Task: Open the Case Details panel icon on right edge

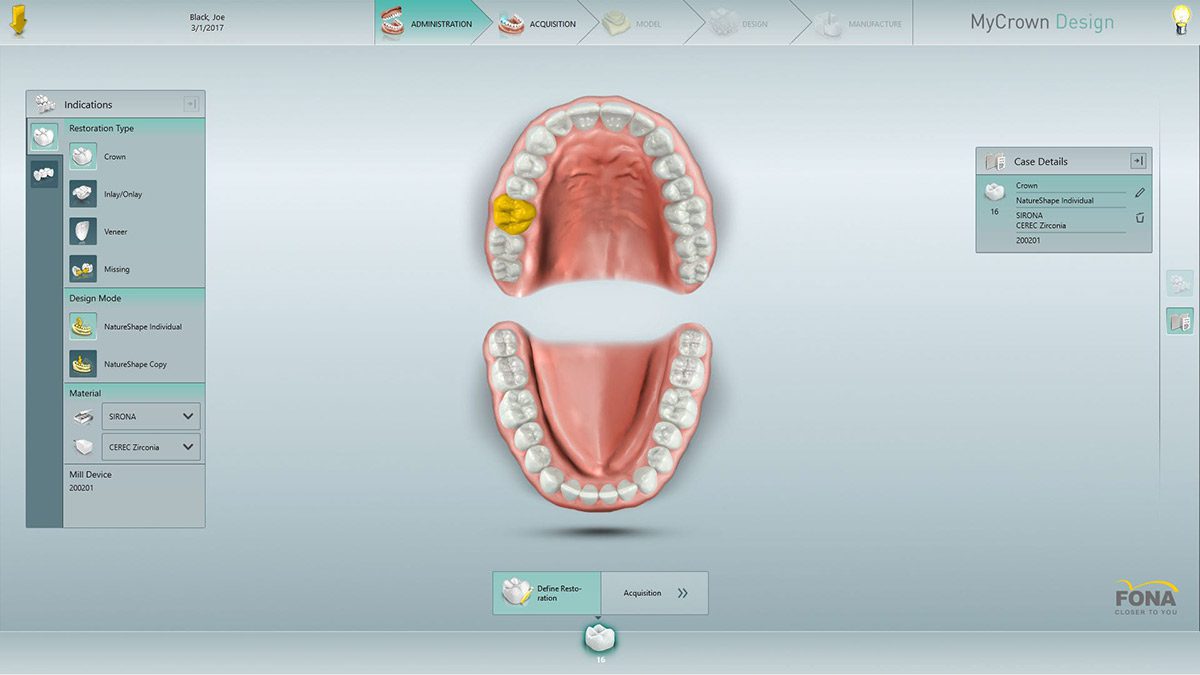Action: (x=1179, y=320)
